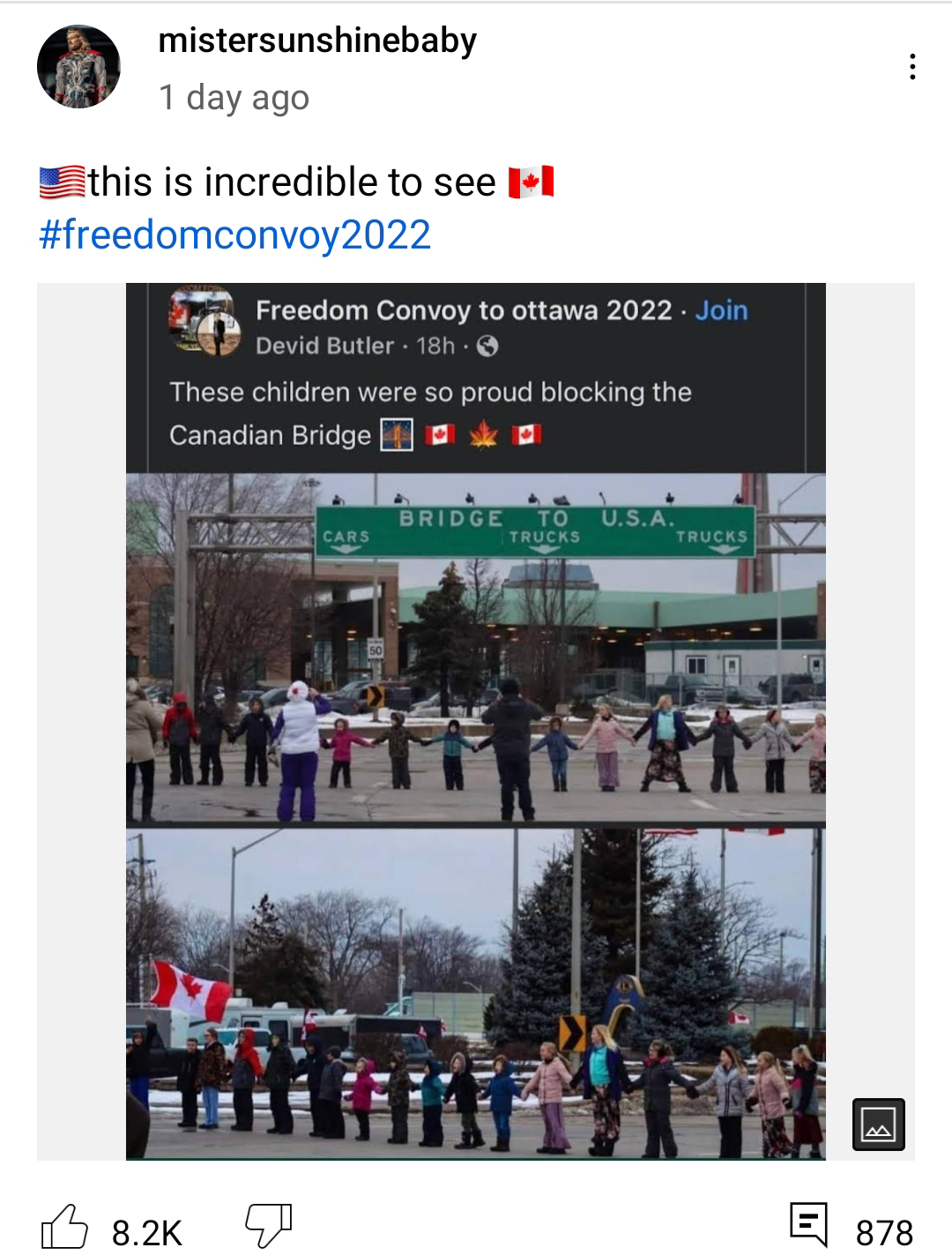Open comments via the comment icon
This screenshot has width=952, height=1255.
tap(808, 1224)
